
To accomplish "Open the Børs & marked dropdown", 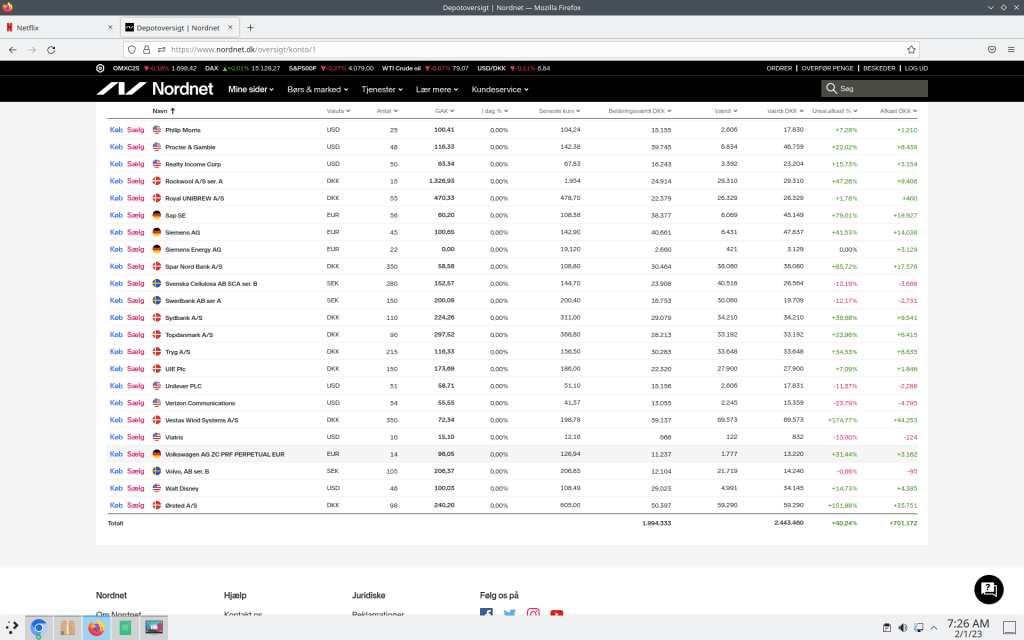I will (317, 89).
